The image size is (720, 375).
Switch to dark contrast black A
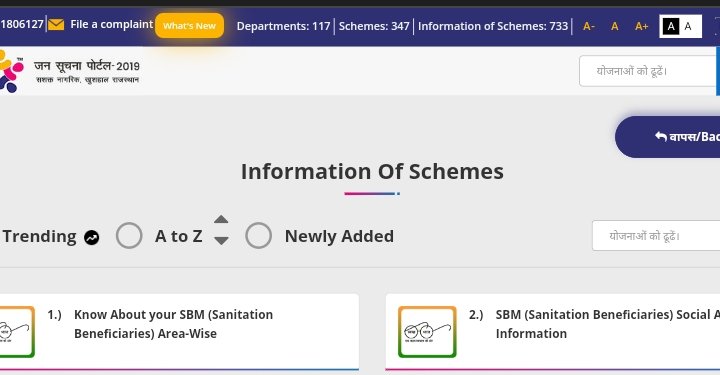(671, 26)
